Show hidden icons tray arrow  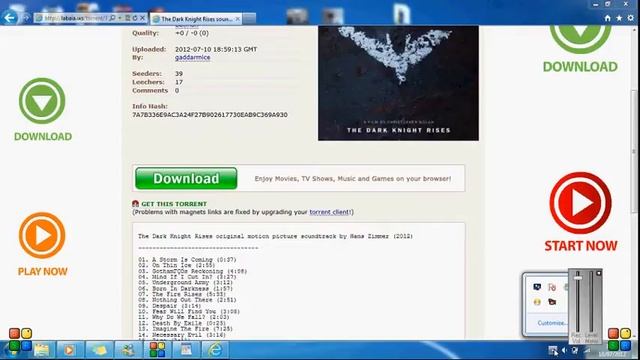[x=553, y=350]
